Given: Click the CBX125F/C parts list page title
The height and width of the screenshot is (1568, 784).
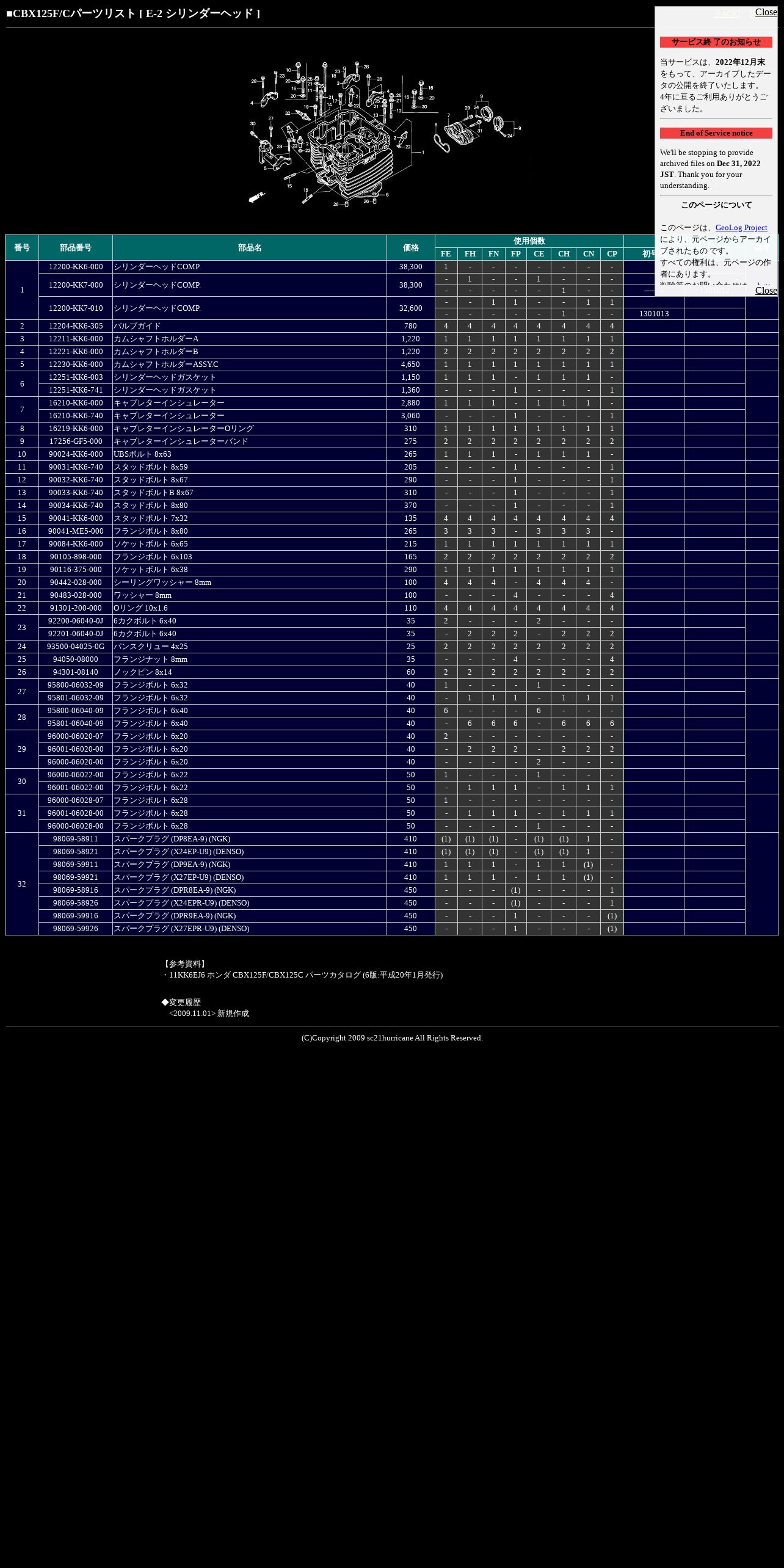Looking at the screenshot, I should [133, 13].
